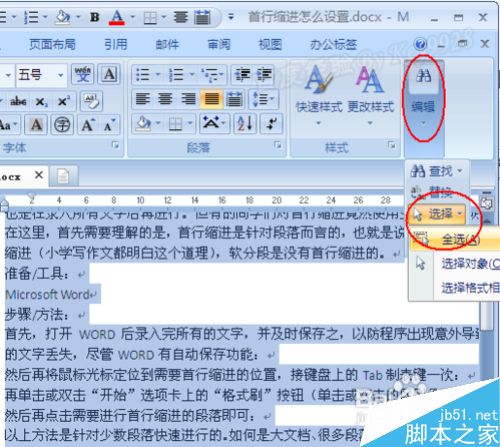
Task: Click 替换 in the editing menu
Action: tap(432, 192)
